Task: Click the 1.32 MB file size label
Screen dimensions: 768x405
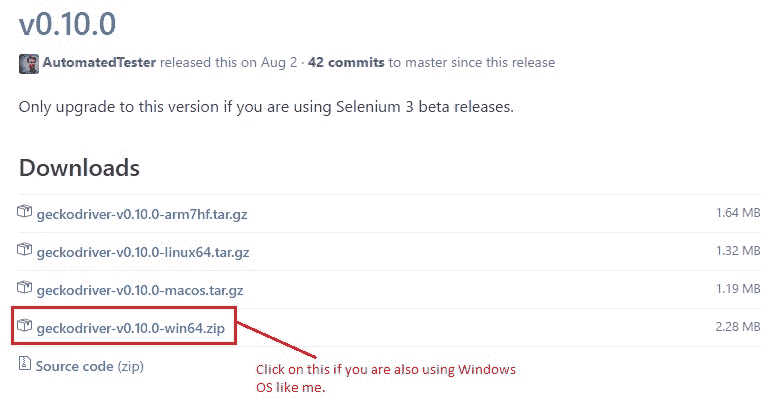Action: pos(738,251)
